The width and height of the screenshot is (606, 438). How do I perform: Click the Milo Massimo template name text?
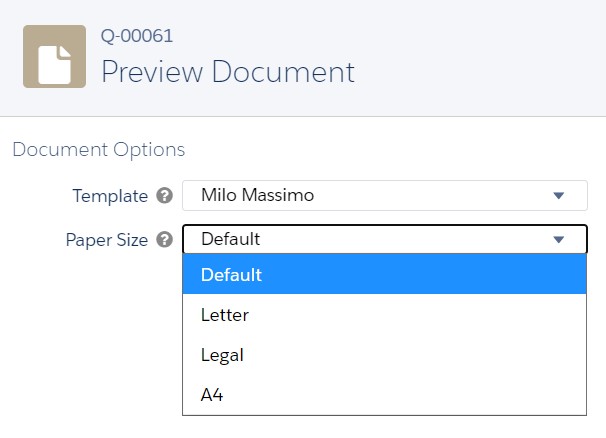coord(257,195)
